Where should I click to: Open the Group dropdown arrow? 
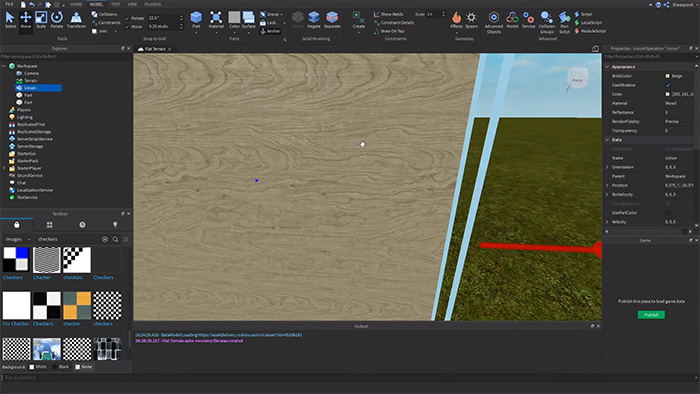282,14
